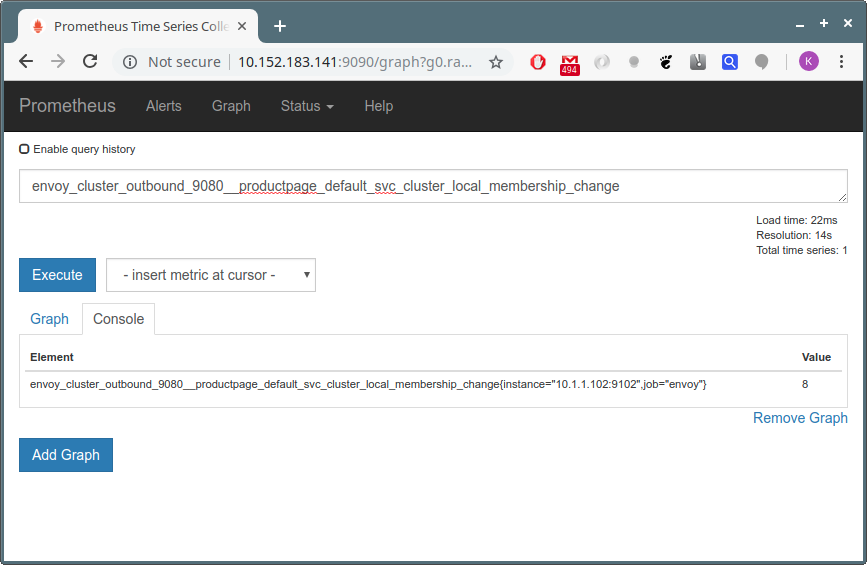Screen dimensions: 867x565
Task: Click the grey speech bubble extension
Action: [x=761, y=62]
